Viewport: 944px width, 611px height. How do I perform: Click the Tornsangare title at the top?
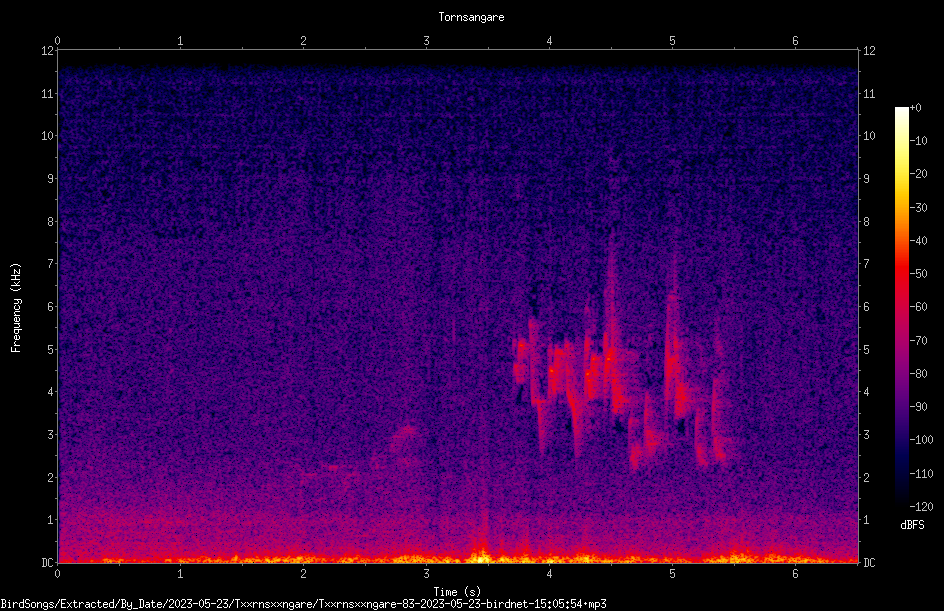pos(471,17)
